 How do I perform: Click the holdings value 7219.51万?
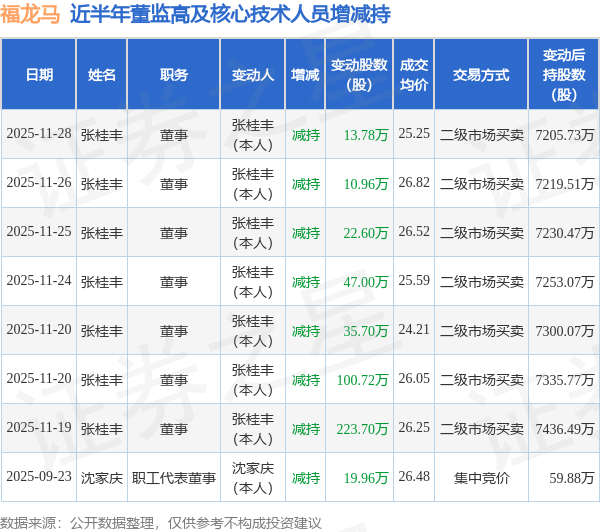(565, 184)
